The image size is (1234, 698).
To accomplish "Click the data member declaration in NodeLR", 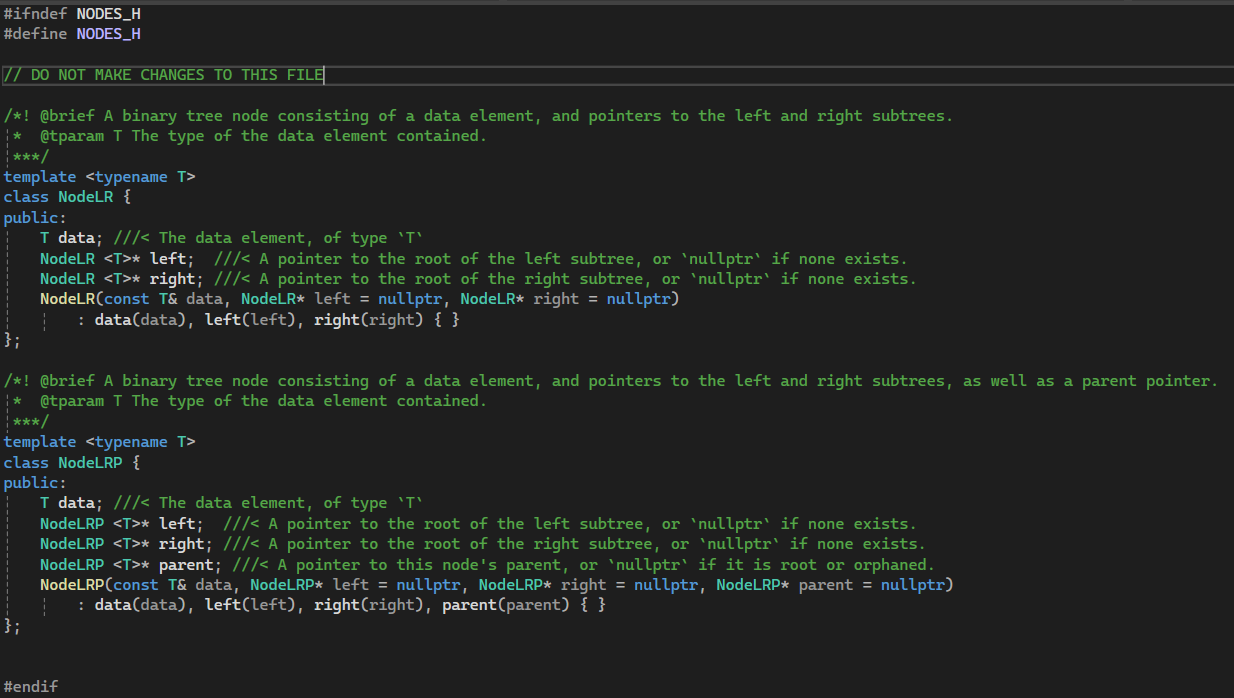I will (x=60, y=237).
